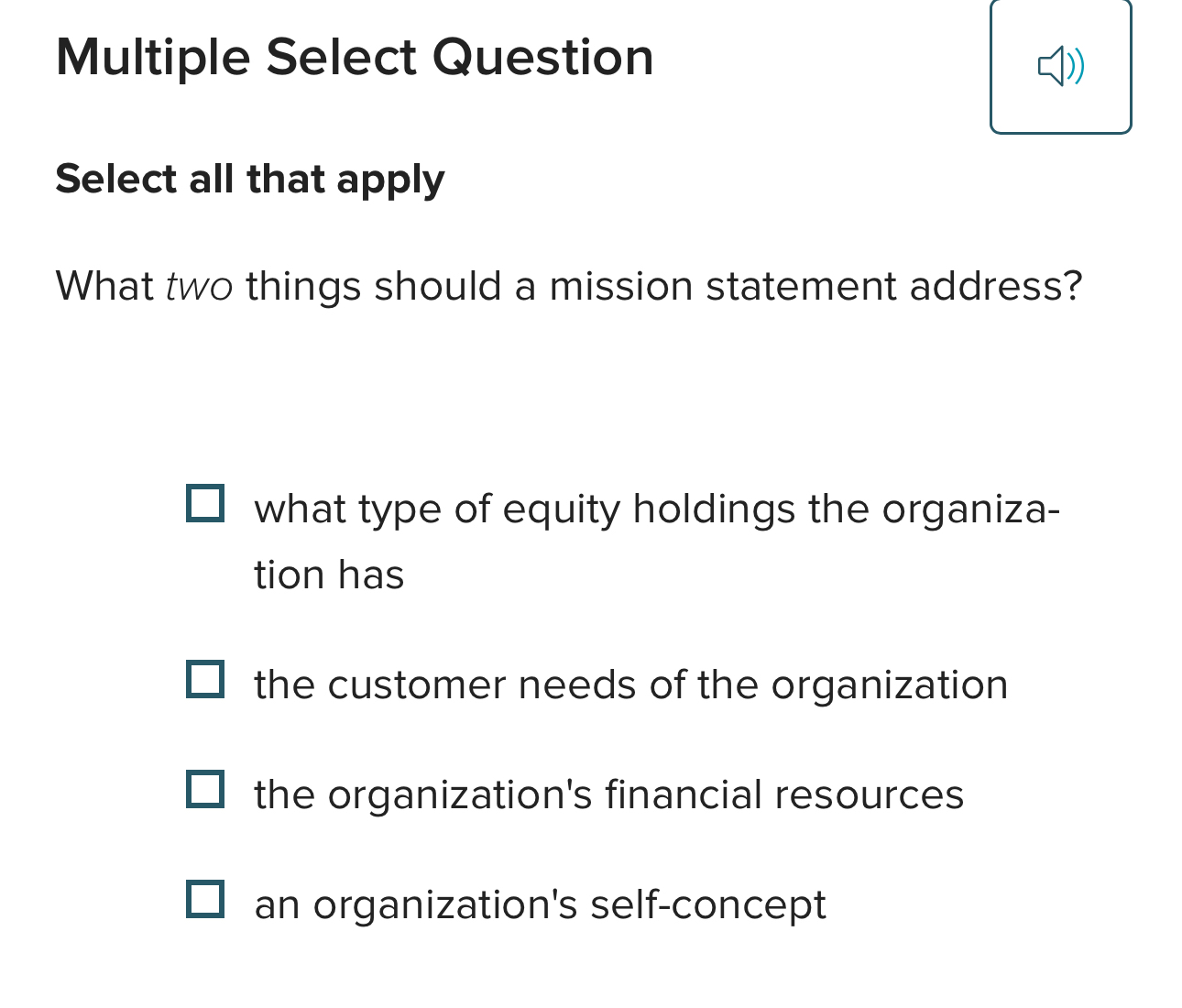Click the 'Select all that apply' heading

pyautogui.click(x=249, y=180)
